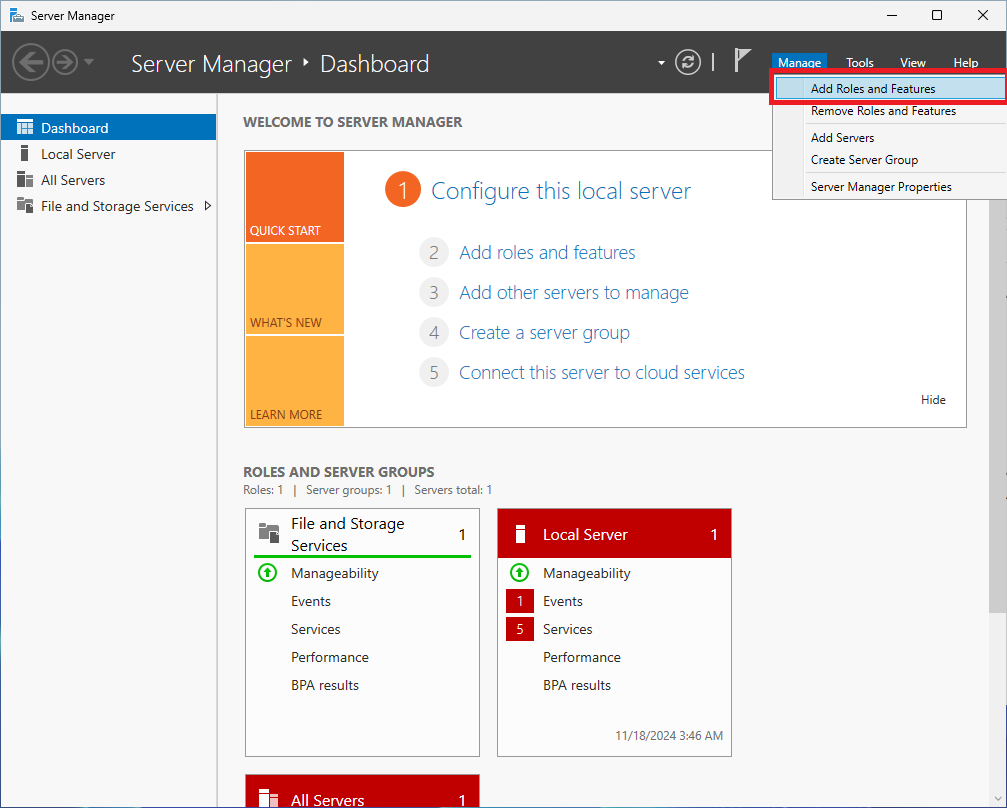Click Connect this server to cloud services
This screenshot has height=808, width=1007.
(x=601, y=373)
